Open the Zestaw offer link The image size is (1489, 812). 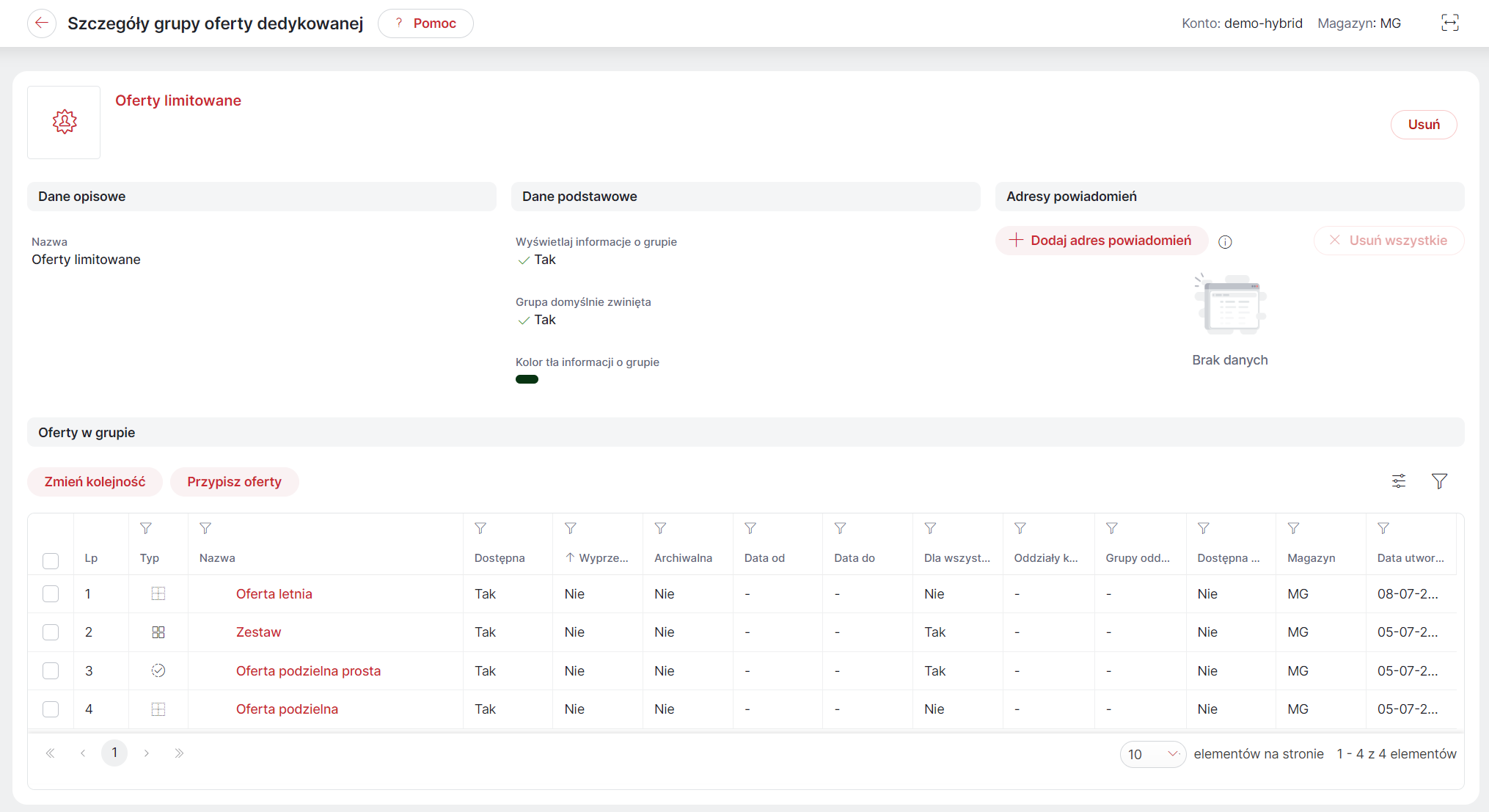pos(258,632)
